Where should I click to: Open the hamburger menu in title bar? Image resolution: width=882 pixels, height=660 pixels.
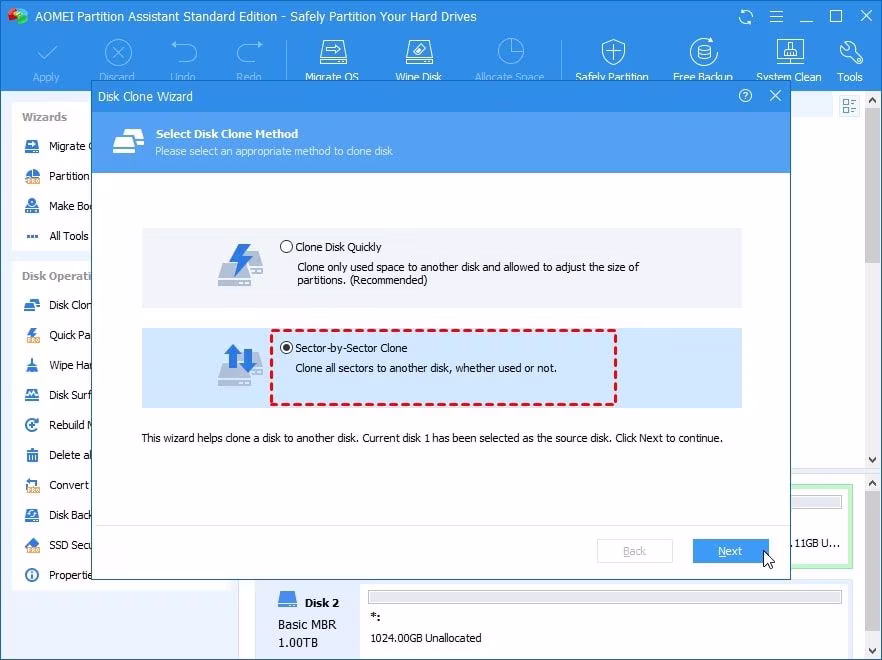[776, 16]
